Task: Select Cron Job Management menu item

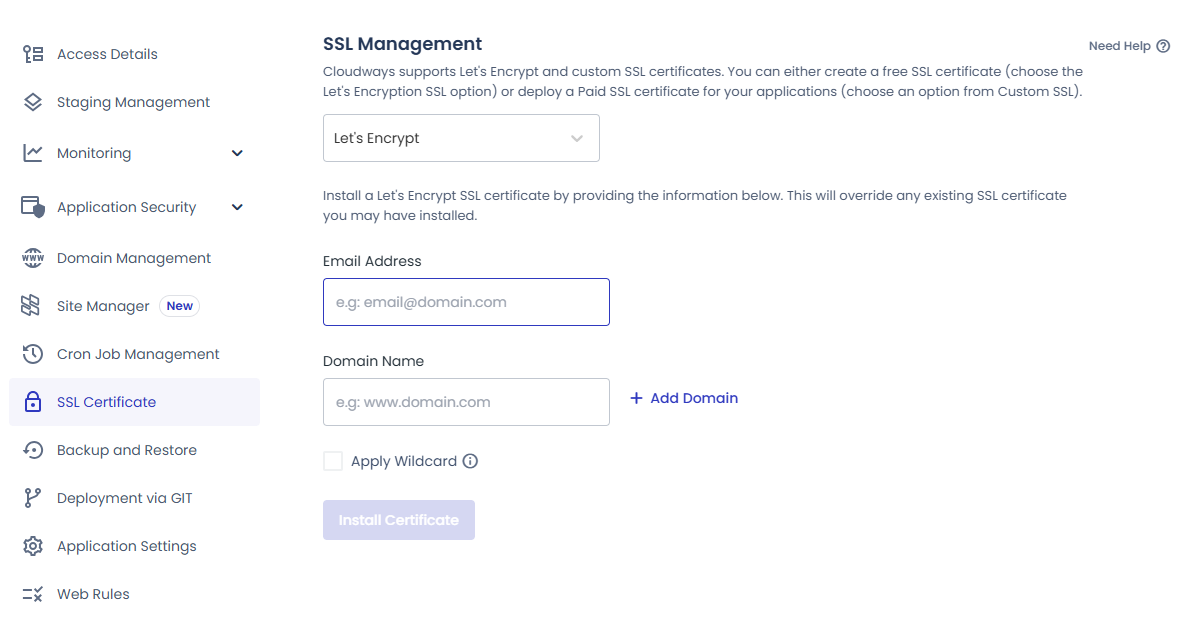Action: point(138,354)
